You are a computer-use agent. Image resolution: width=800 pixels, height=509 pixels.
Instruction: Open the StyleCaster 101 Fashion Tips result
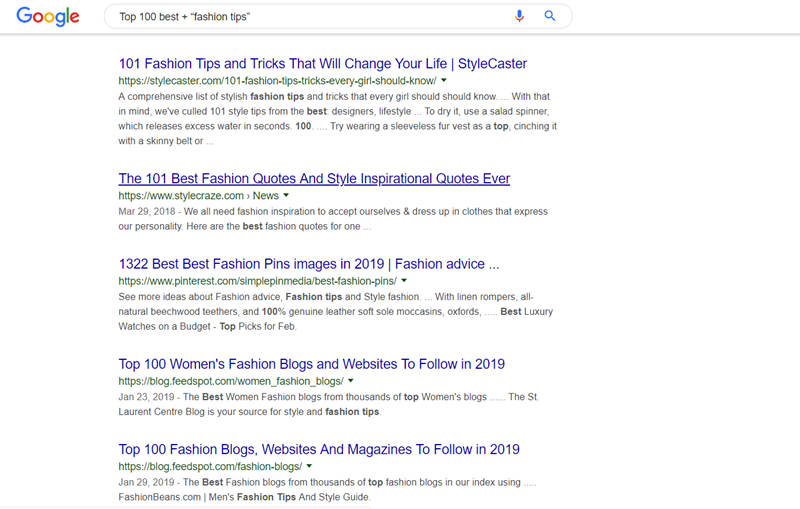pyautogui.click(x=322, y=64)
